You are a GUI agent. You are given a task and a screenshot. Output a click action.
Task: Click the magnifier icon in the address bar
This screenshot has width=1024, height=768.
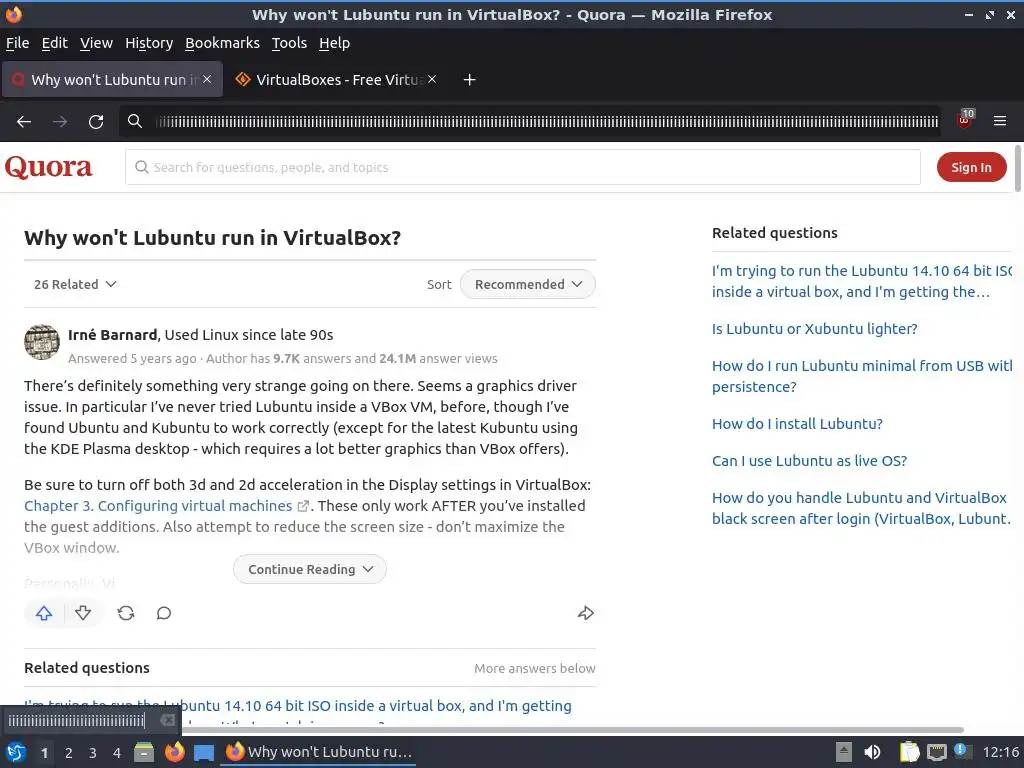point(135,121)
